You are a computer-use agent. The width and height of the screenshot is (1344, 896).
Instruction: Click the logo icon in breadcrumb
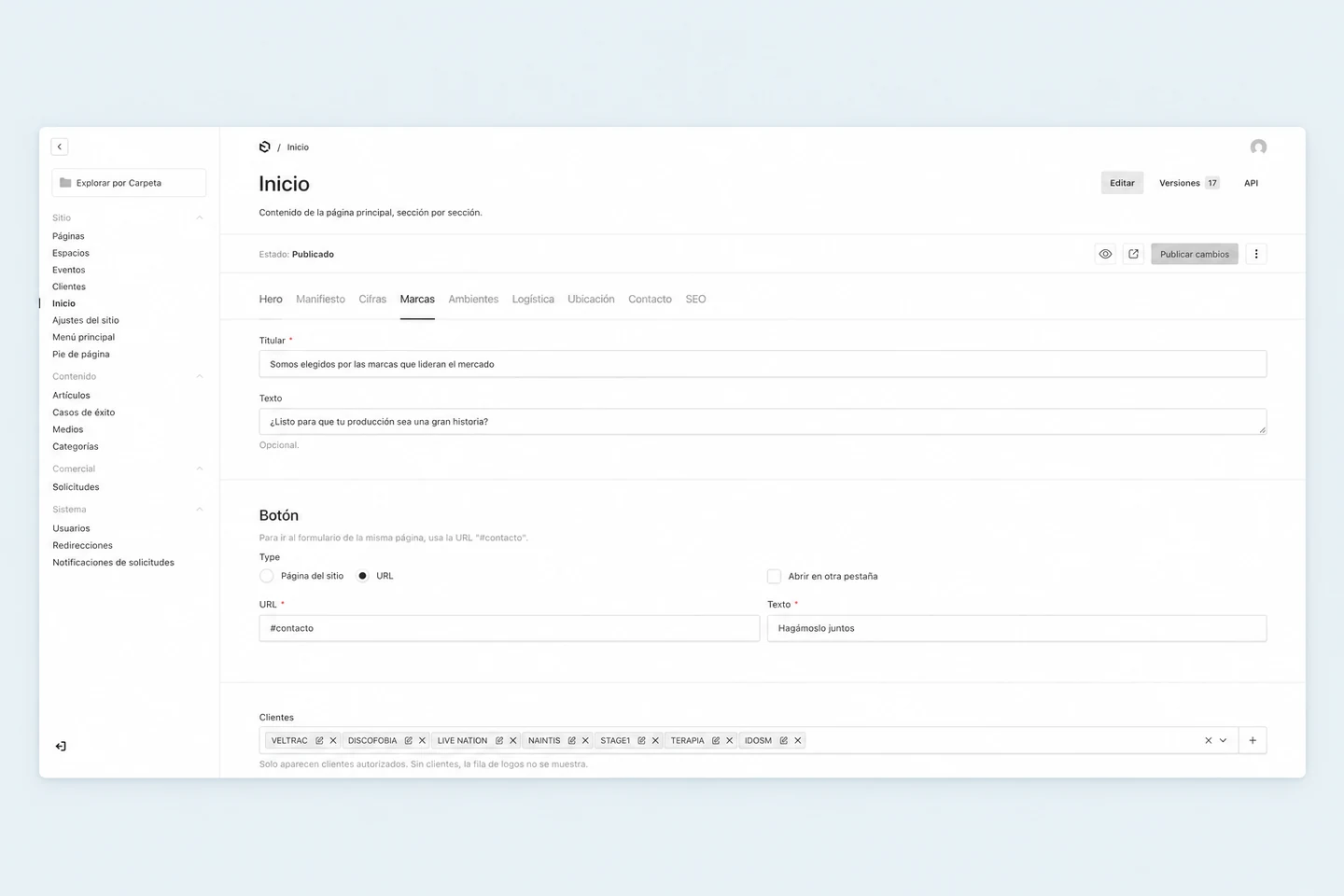click(265, 147)
